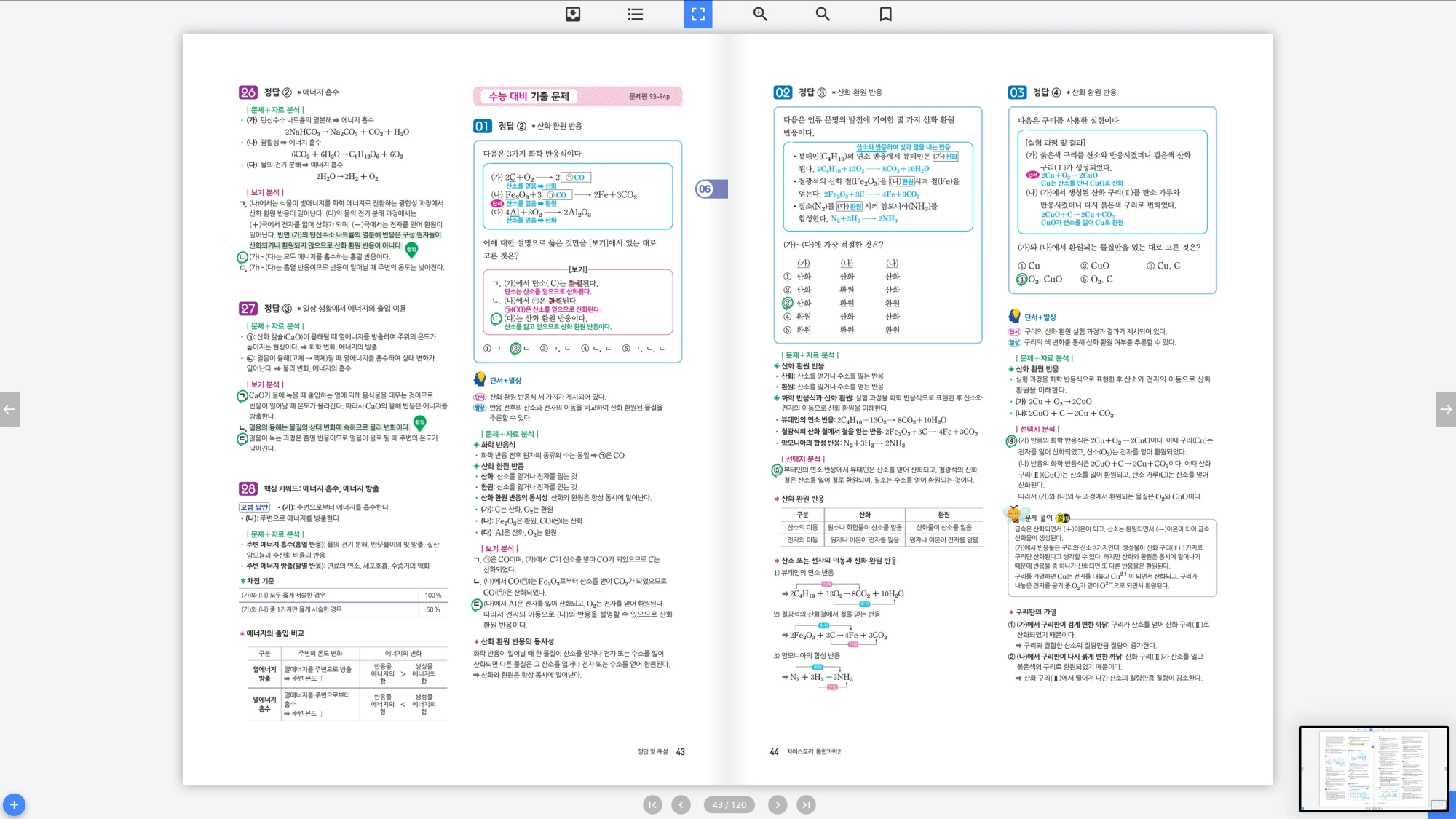This screenshot has width=1456, height=819.
Task: Click the tiny '06' marker inside the minimap
Action: tap(1373, 747)
